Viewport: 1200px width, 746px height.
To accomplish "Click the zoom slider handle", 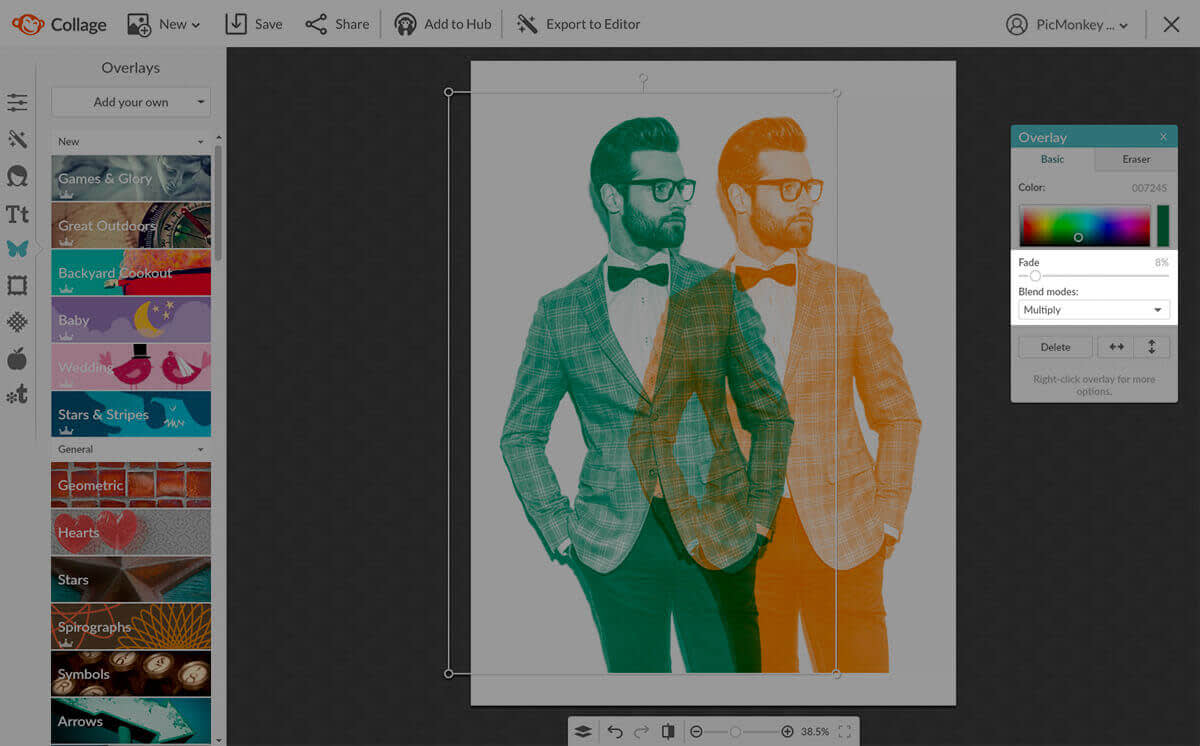I will pyautogui.click(x=735, y=732).
